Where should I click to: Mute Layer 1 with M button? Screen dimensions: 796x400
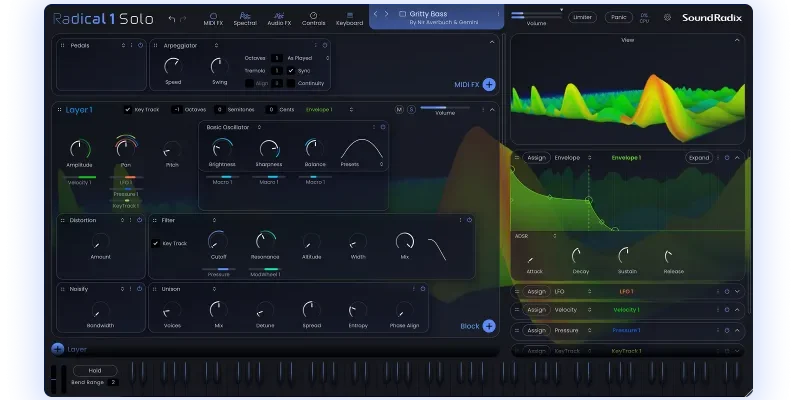tap(400, 110)
